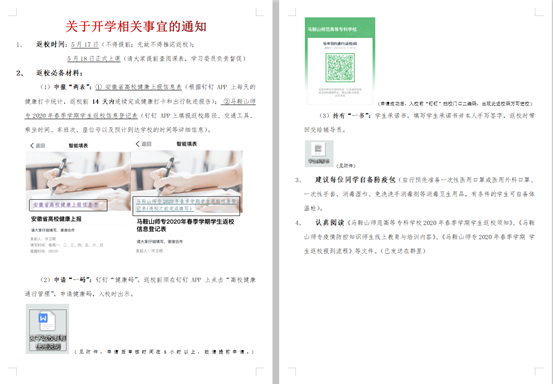This screenshot has height=384, width=553.
Task: Select the left handwriting photo thumbnail
Action: coord(78,181)
